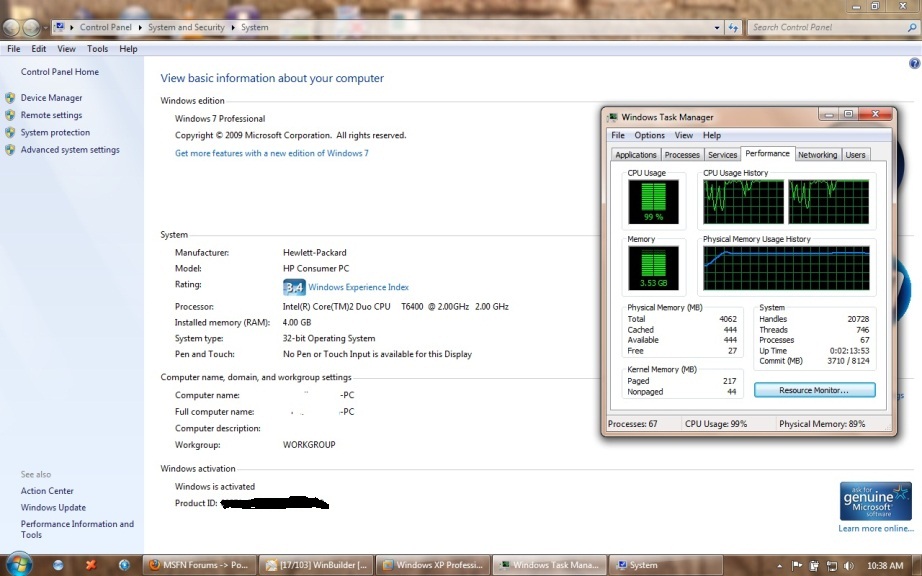Open the address bar history dropdown
The width and height of the screenshot is (922, 576).
(717, 27)
